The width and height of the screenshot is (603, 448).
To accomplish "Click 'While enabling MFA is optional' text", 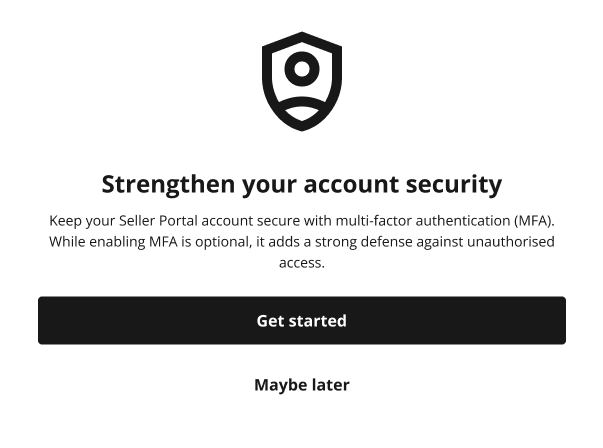I will 150,242.
